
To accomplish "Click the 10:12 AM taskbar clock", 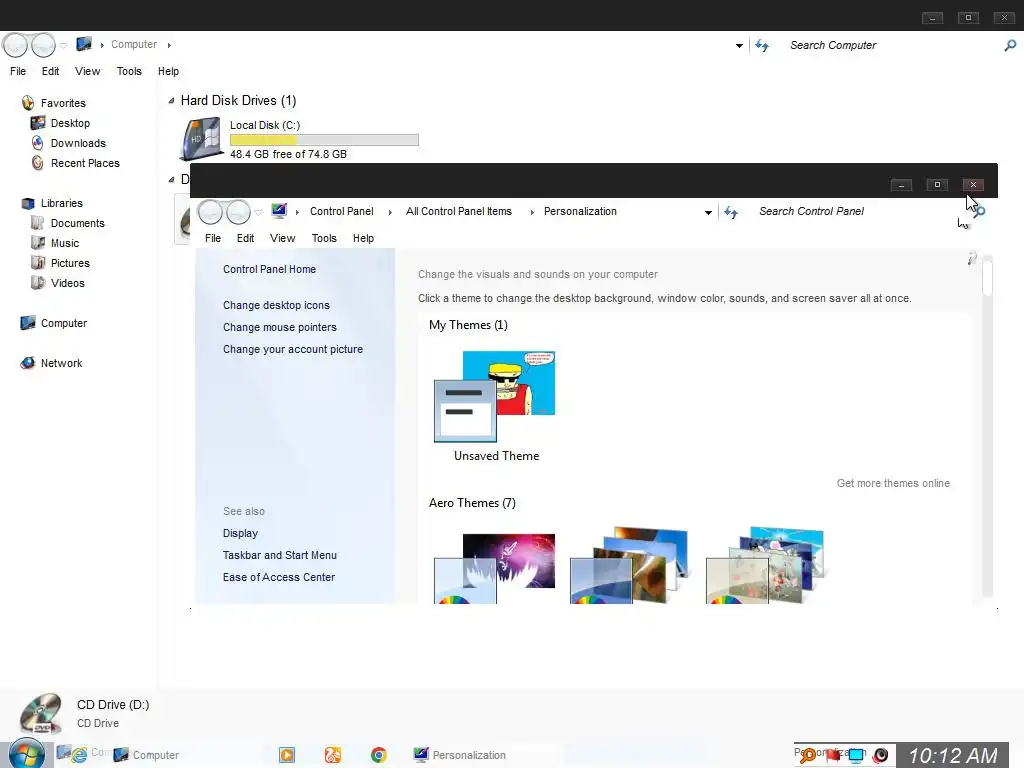I will (953, 756).
